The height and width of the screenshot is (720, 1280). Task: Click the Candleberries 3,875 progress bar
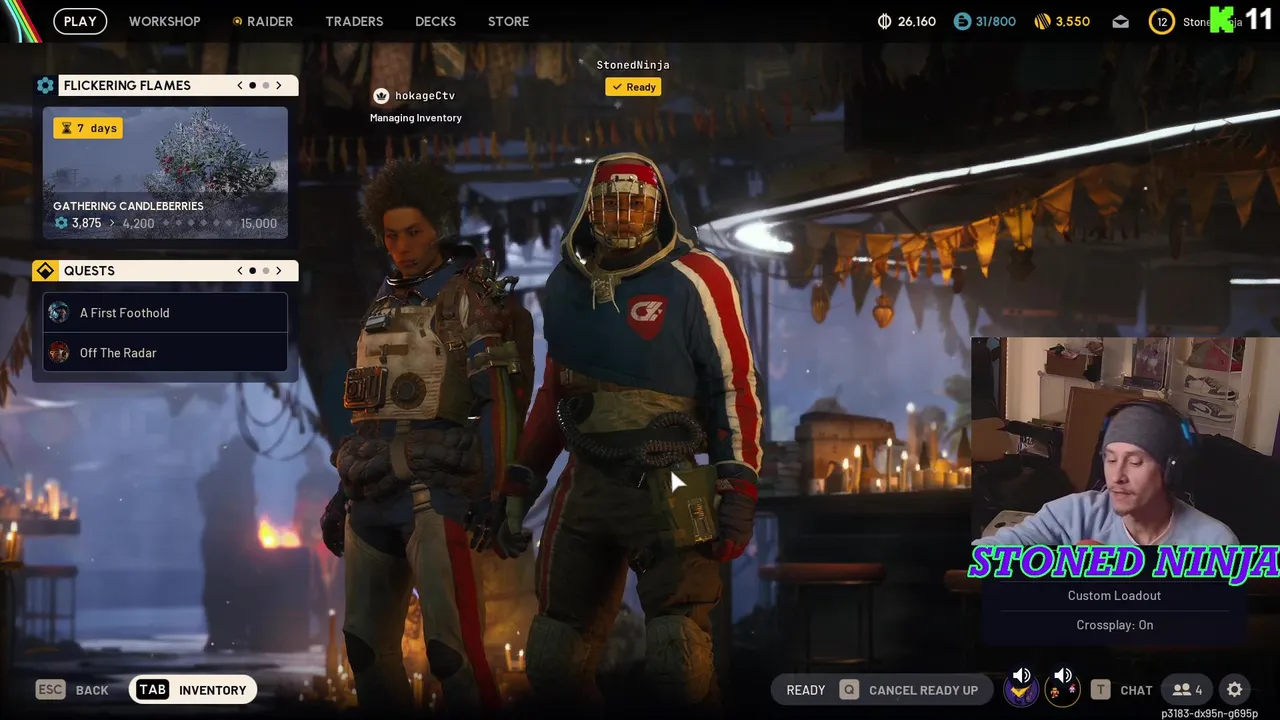[x=165, y=223]
